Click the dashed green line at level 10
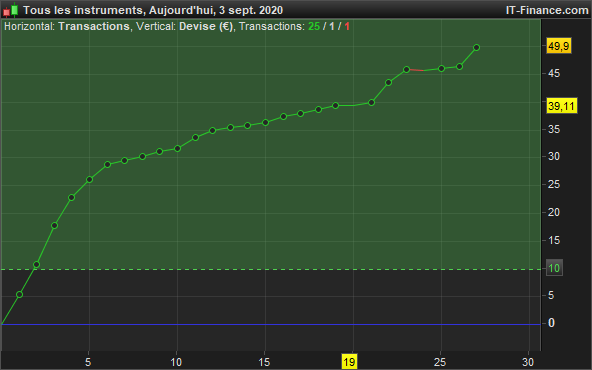Image resolution: width=592 pixels, height=370 pixels. (x=271, y=270)
